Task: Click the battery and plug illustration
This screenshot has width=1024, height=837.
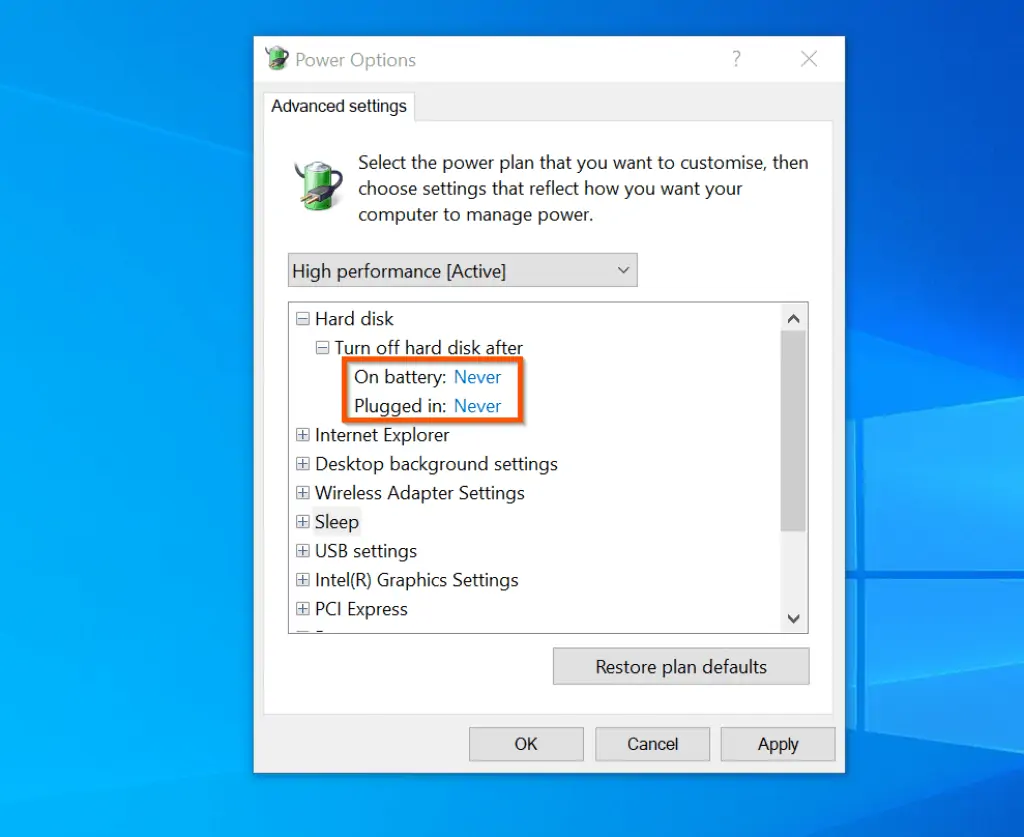Action: 317,186
